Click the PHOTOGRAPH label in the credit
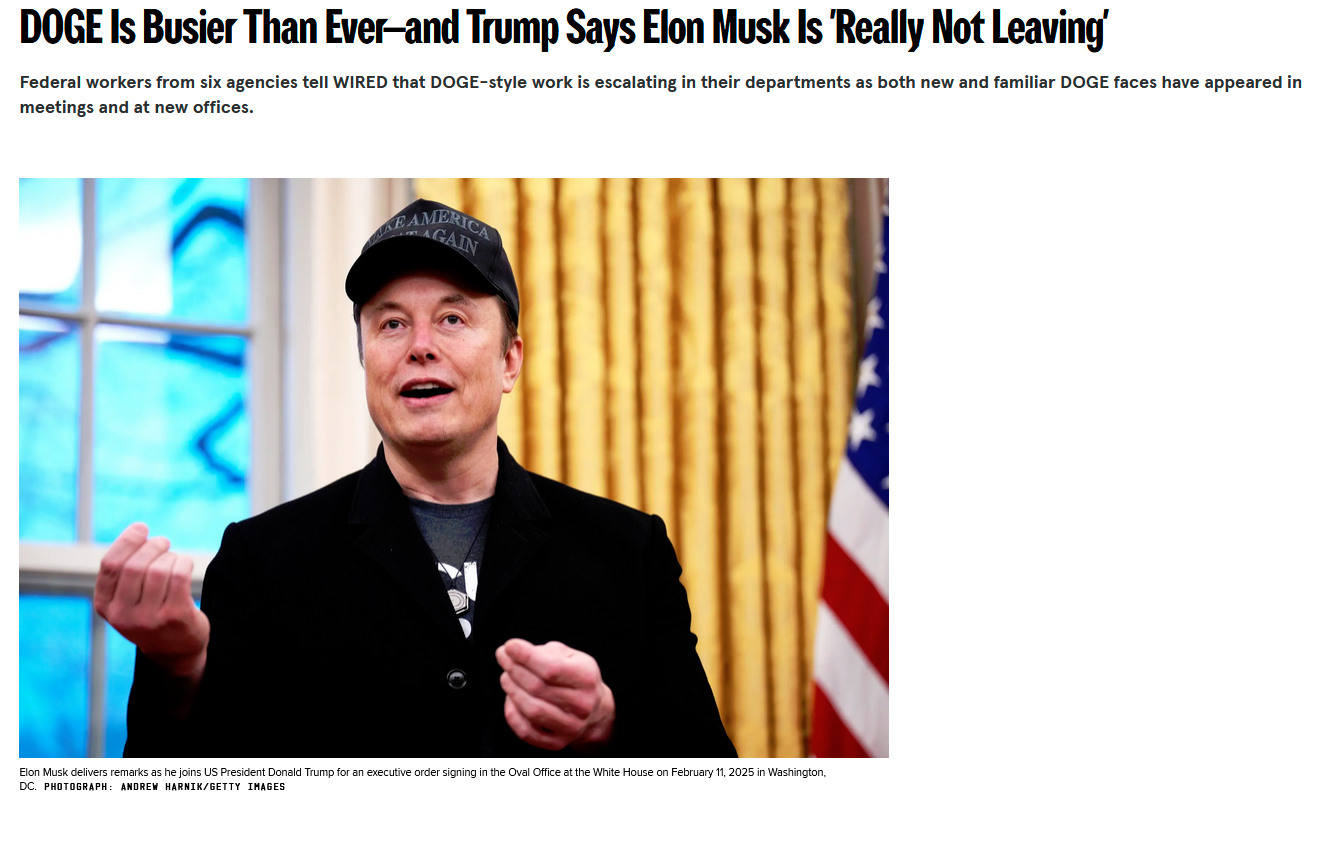 [79, 787]
